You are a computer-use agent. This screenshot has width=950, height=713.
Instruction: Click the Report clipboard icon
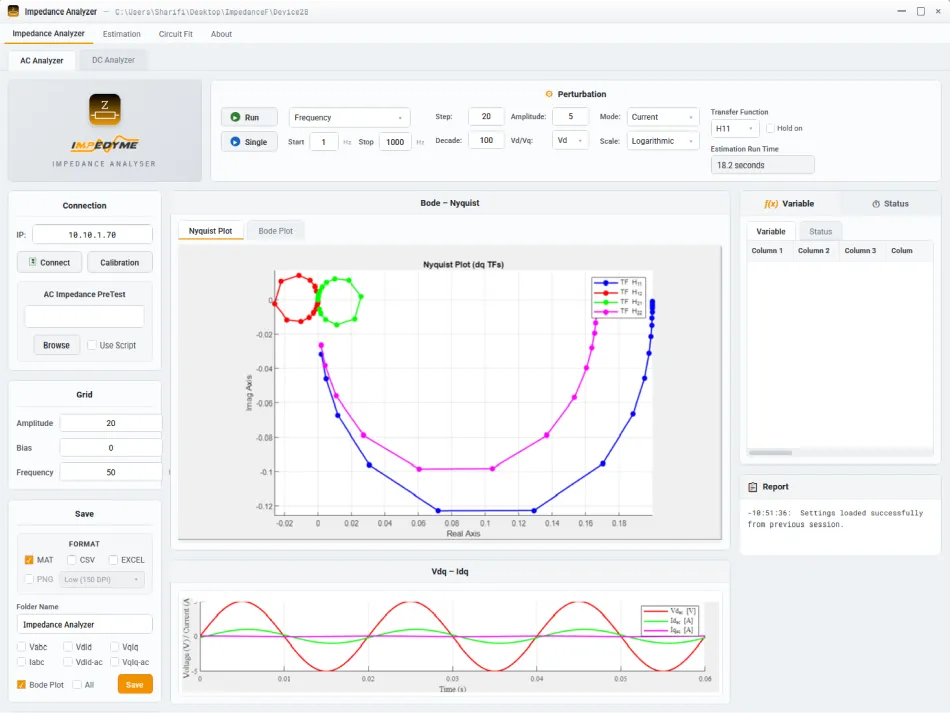pyautogui.click(x=752, y=487)
